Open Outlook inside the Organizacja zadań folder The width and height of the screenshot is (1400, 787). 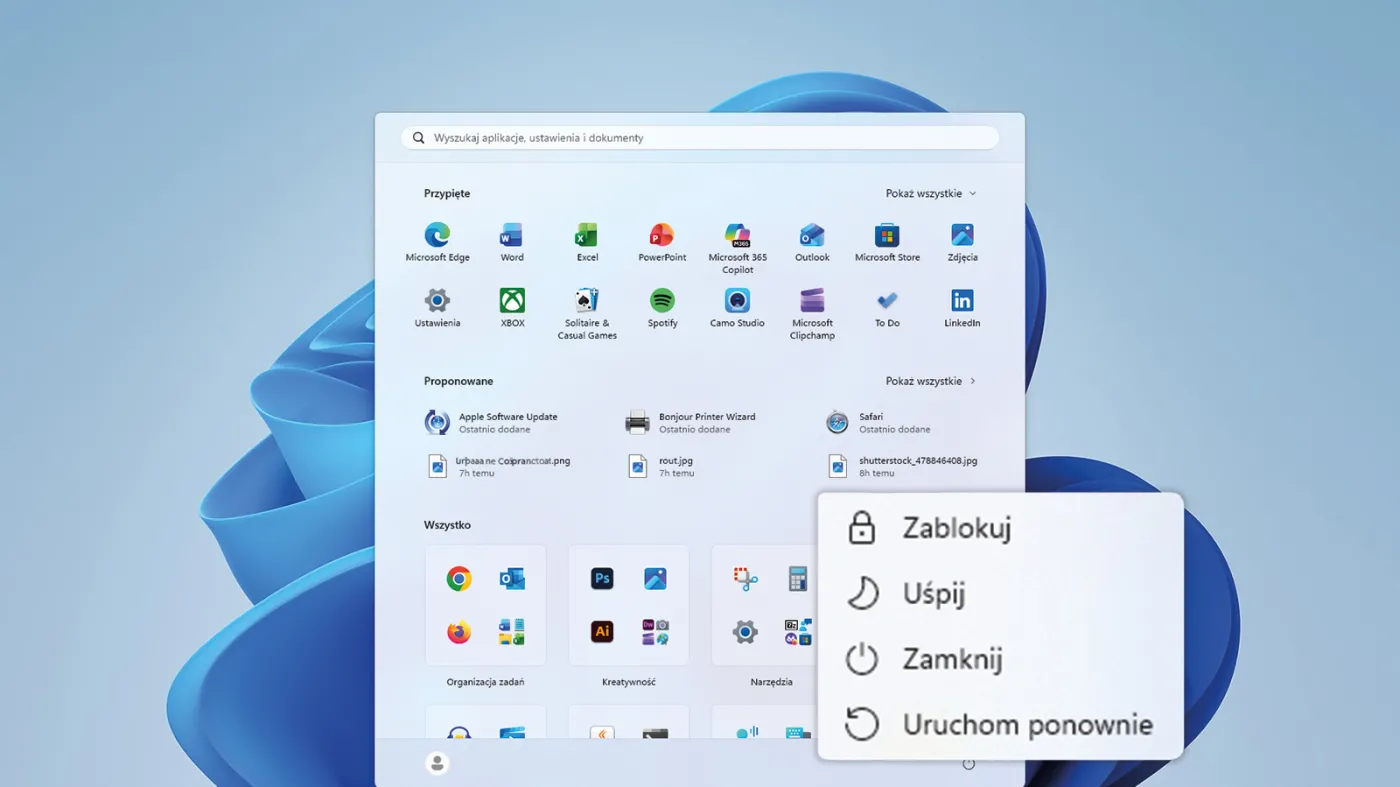pos(512,578)
